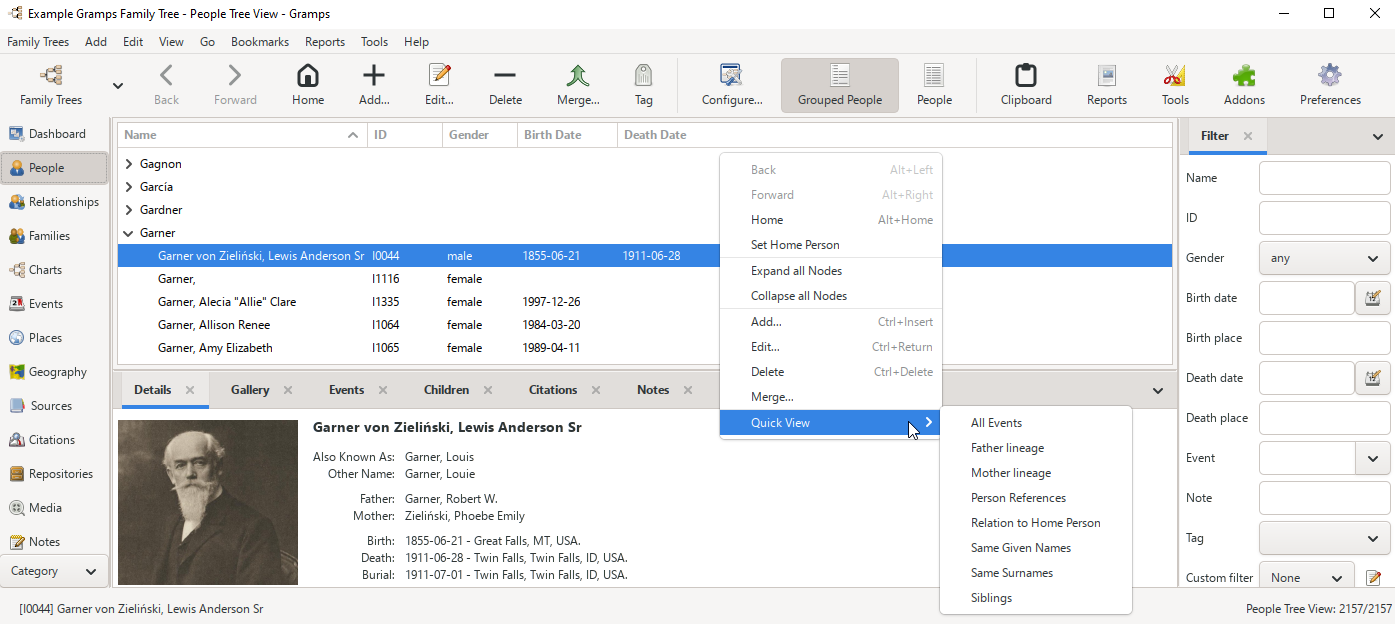Open Media in the sidebar
This screenshot has height=624, width=1395.
point(55,508)
